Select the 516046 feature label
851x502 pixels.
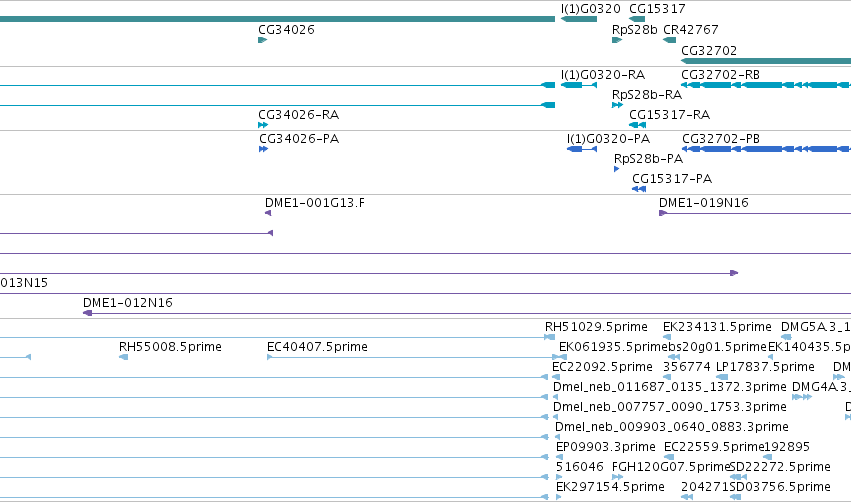click(580, 467)
